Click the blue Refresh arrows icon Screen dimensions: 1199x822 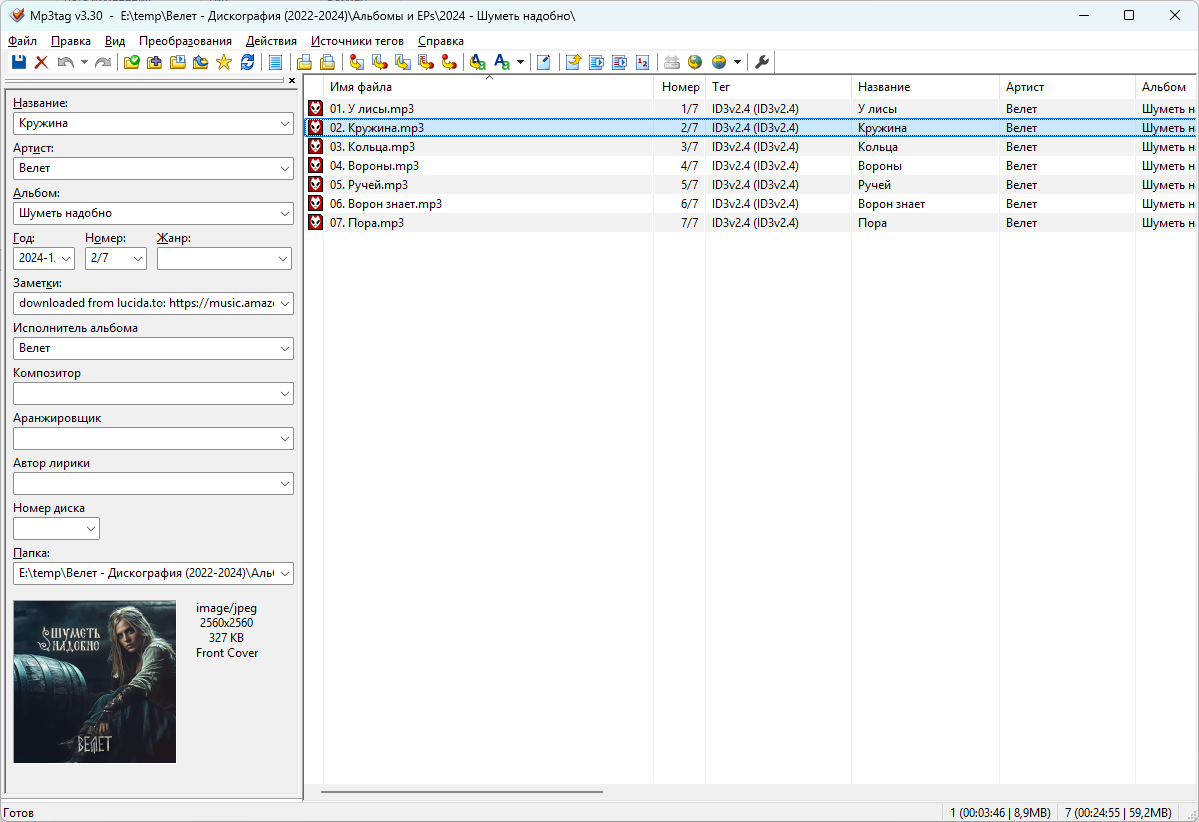point(247,63)
